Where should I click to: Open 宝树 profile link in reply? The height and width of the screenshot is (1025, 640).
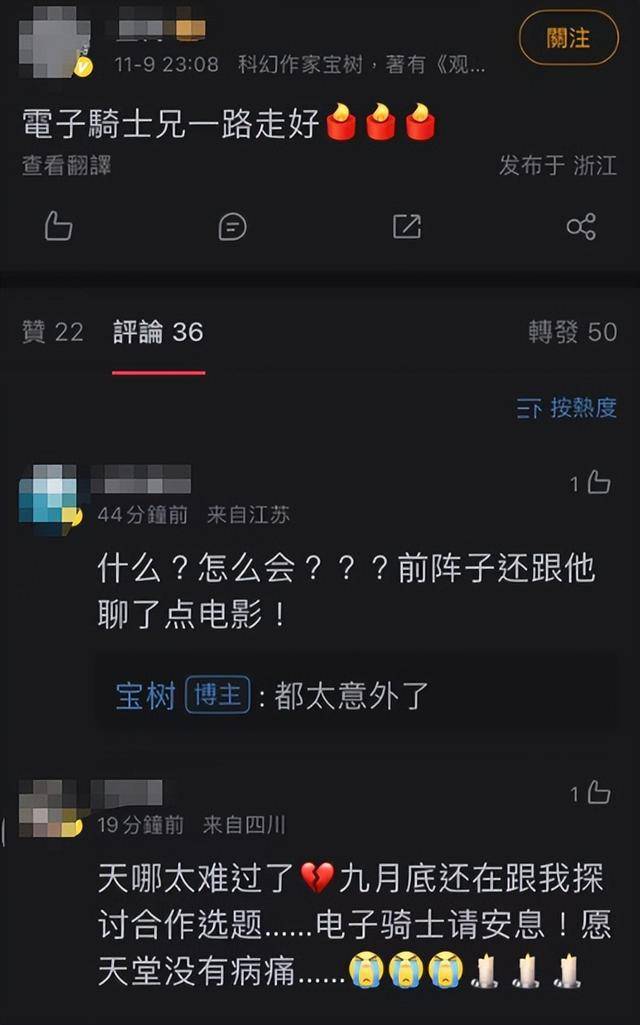pos(146,696)
